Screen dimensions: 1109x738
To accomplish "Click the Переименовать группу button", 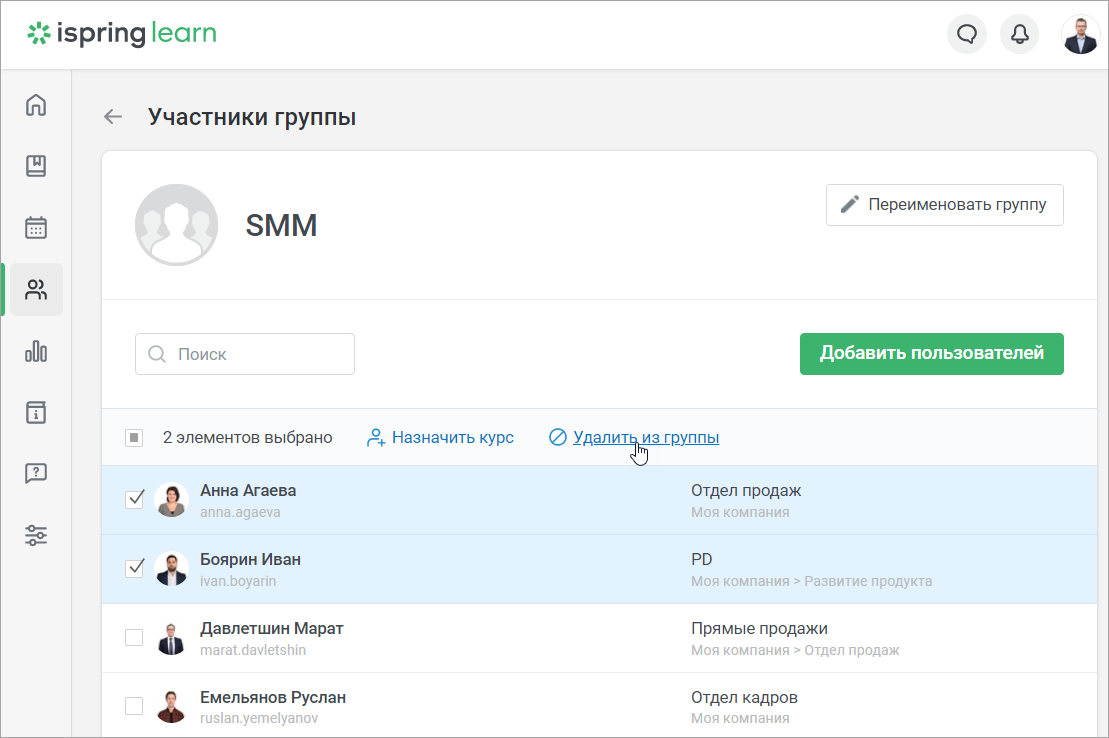I will point(944,205).
